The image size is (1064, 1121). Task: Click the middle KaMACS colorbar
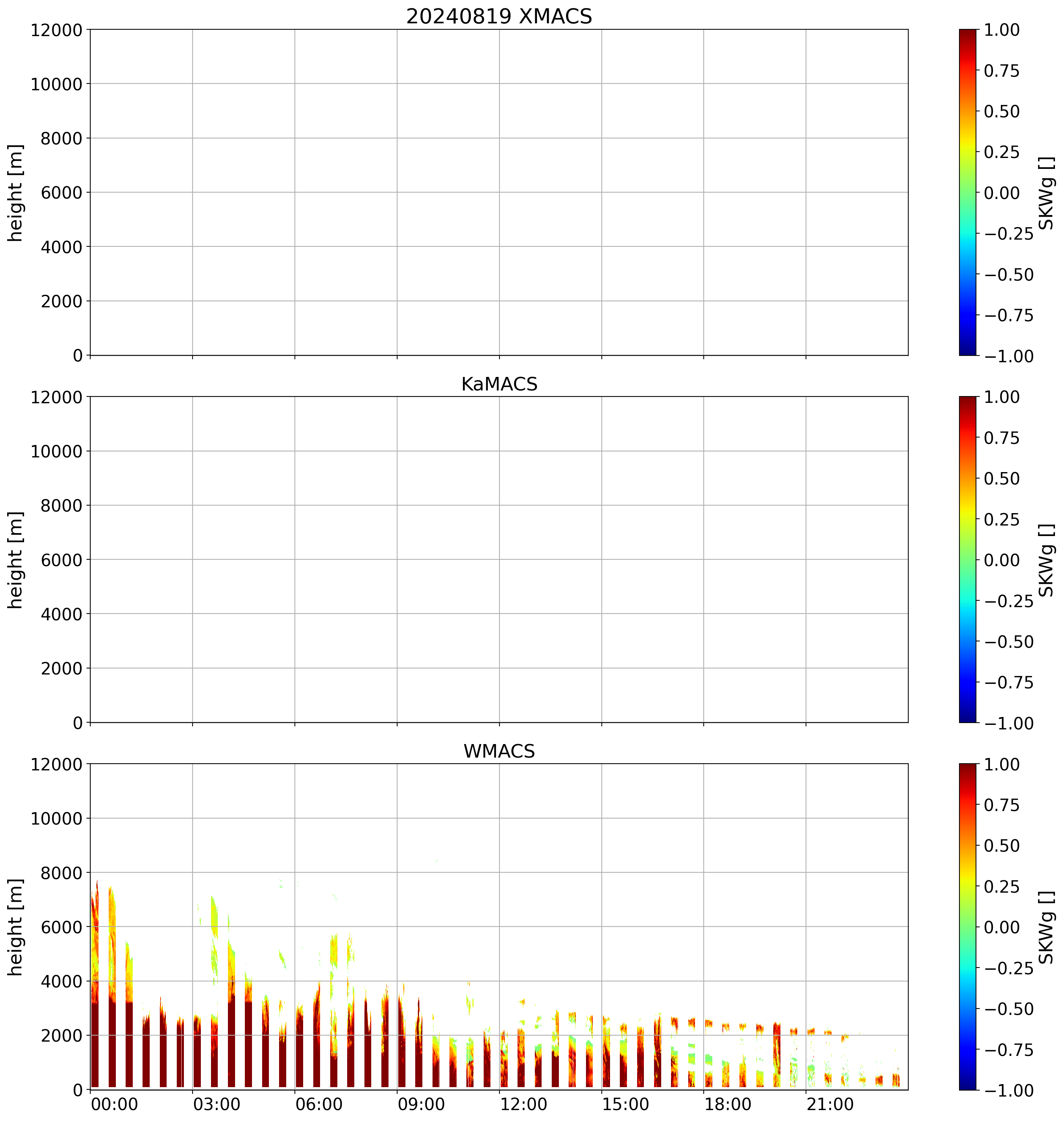pos(968,559)
